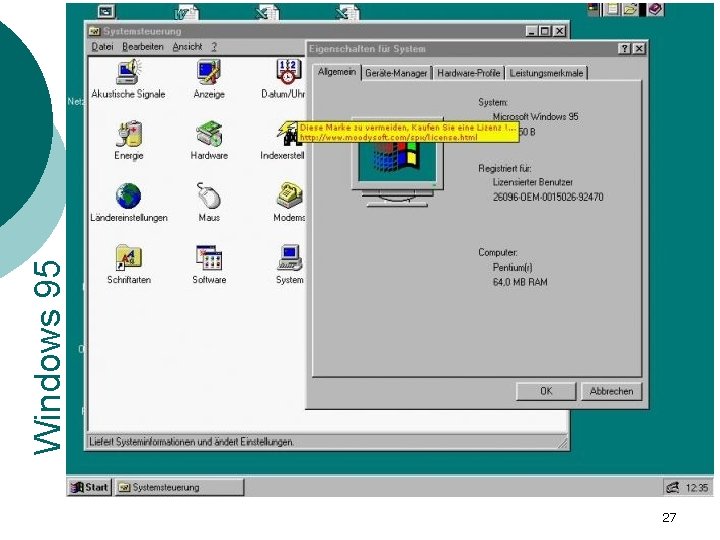The width and height of the screenshot is (720, 540).
Task: Open the Datei menu
Action: pyautogui.click(x=102, y=47)
